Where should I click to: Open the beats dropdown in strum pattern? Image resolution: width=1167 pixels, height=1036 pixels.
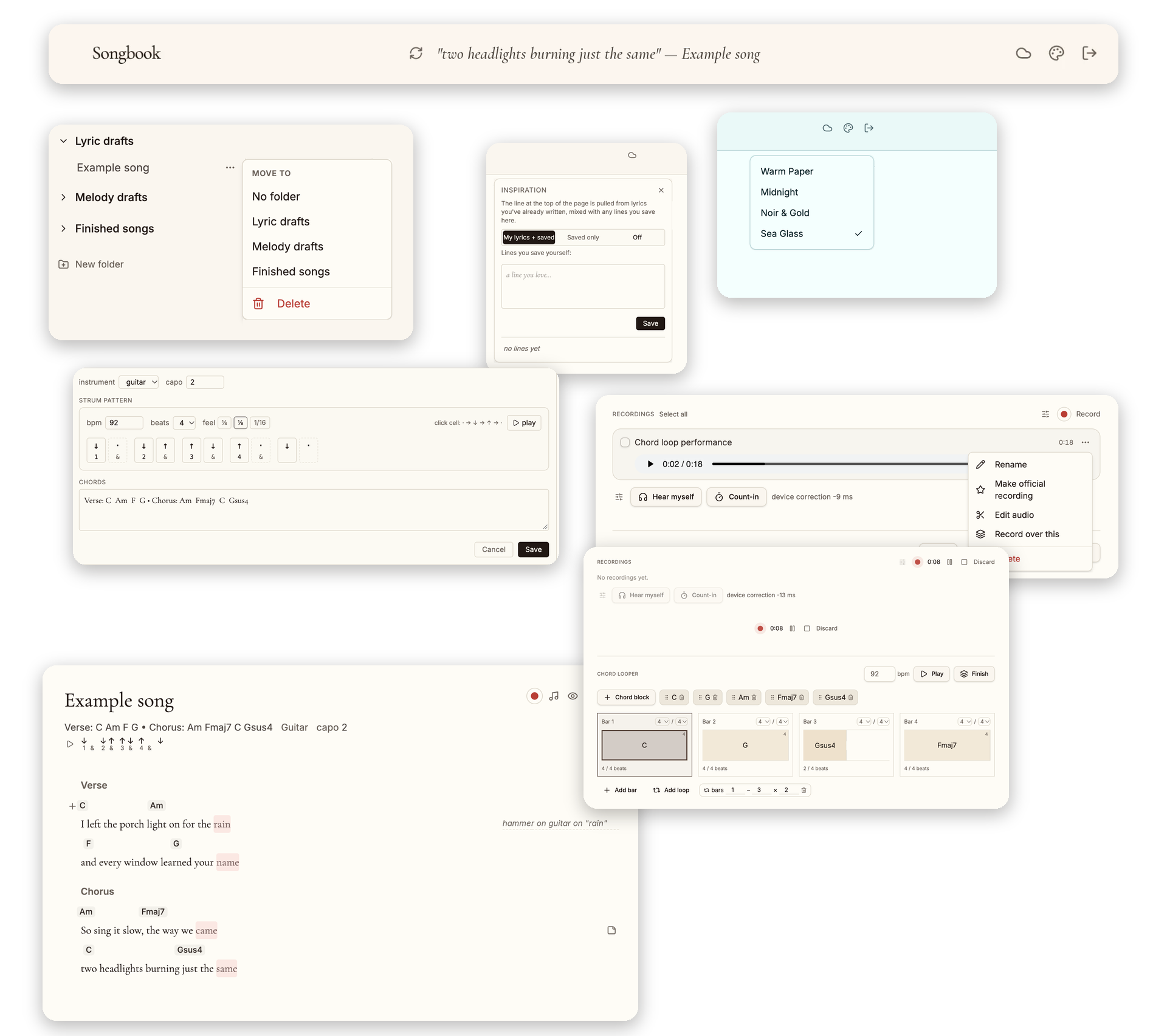click(185, 423)
